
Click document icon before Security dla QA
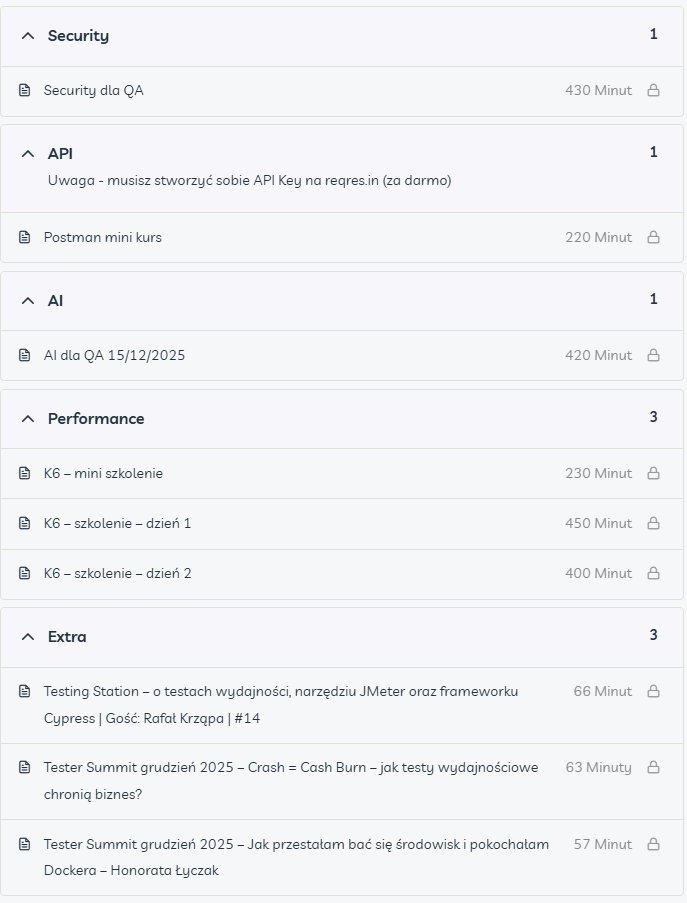[x=25, y=90]
